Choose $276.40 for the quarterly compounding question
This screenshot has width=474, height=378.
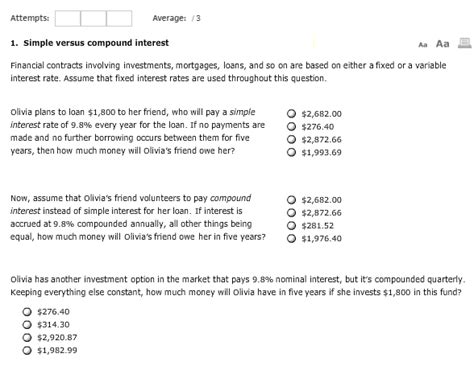(27, 312)
